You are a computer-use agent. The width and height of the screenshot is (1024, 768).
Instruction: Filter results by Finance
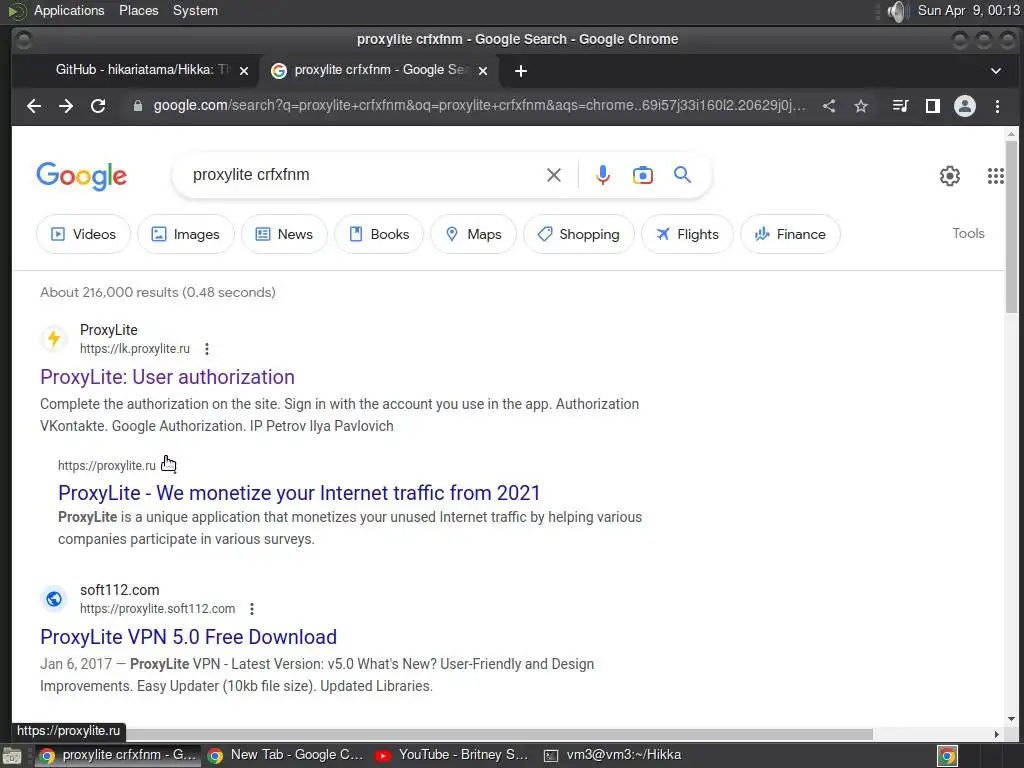click(790, 234)
